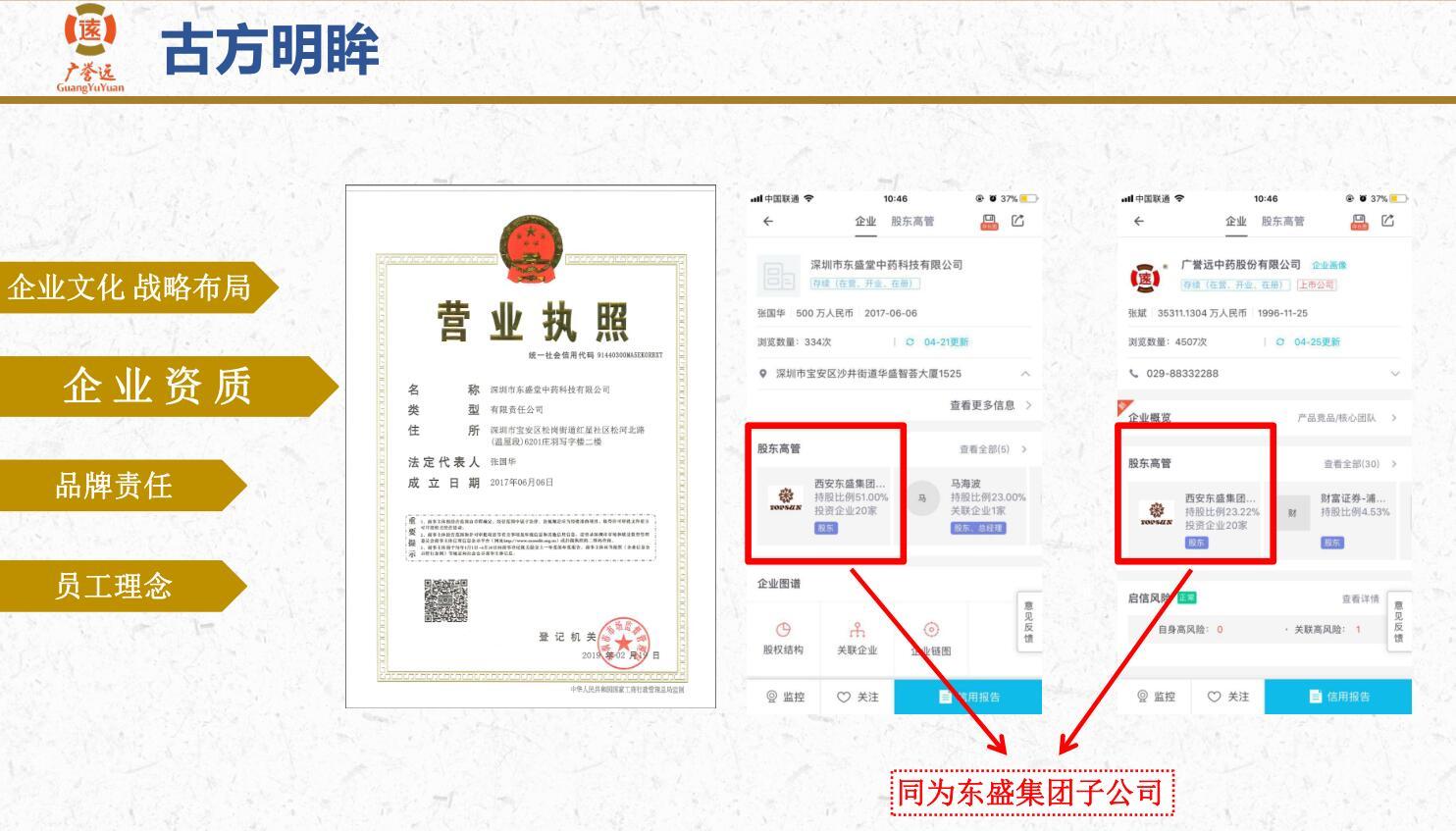Click phone icon before 029-88332288

[1134, 374]
